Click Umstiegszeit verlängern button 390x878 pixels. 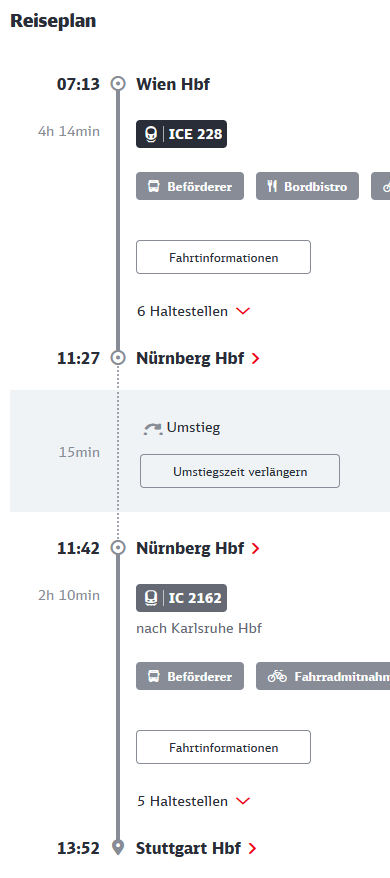tap(240, 471)
